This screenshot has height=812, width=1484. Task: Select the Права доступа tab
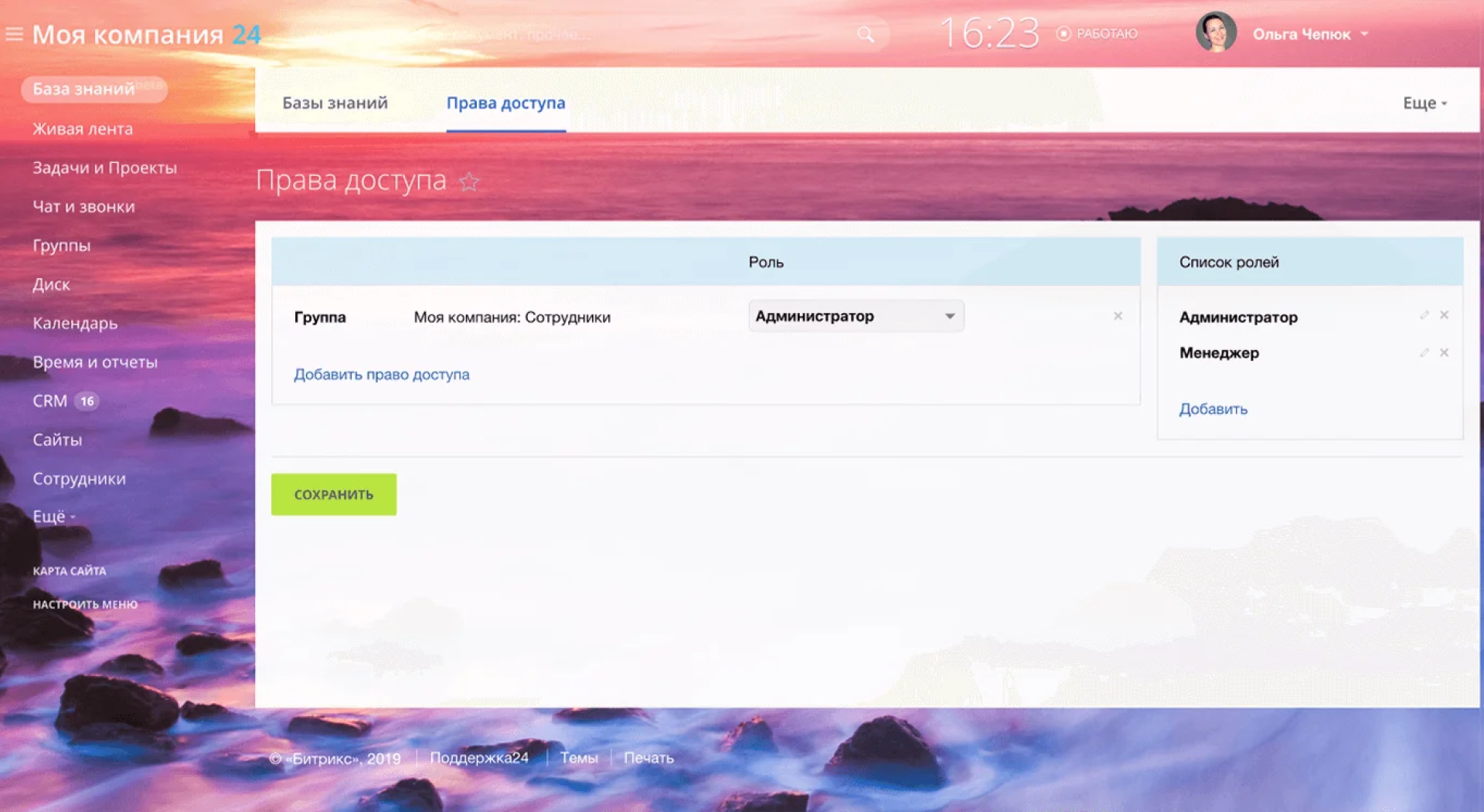click(x=505, y=103)
